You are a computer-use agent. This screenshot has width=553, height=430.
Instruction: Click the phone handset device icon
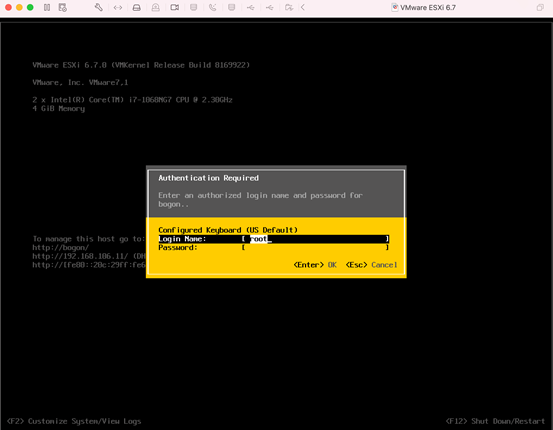pyautogui.click(x=212, y=7)
